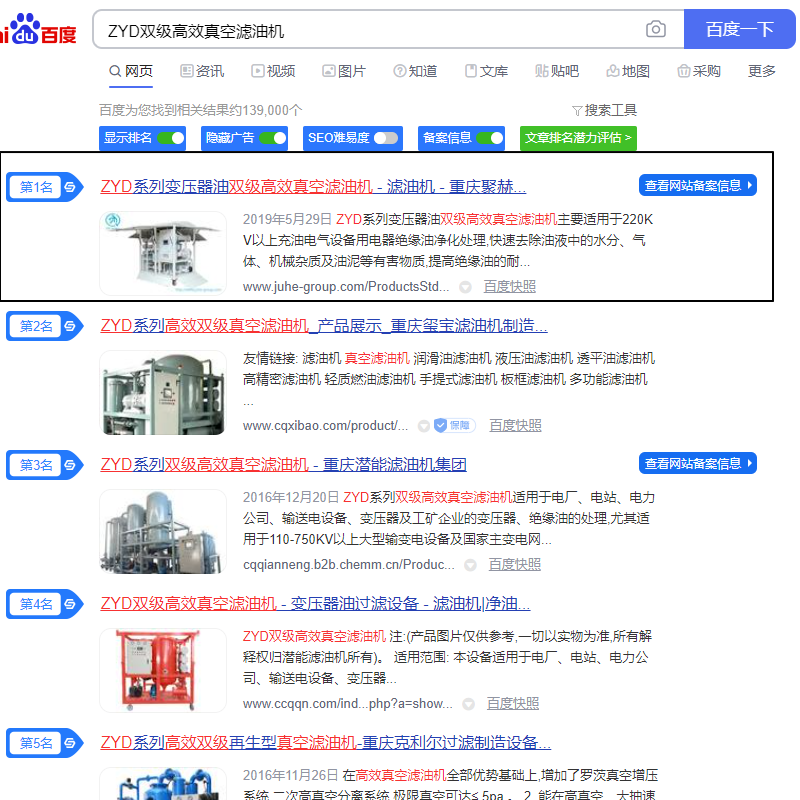Expand 查看网站备案信息 for third result
The height and width of the screenshot is (800, 800).
(x=697, y=463)
